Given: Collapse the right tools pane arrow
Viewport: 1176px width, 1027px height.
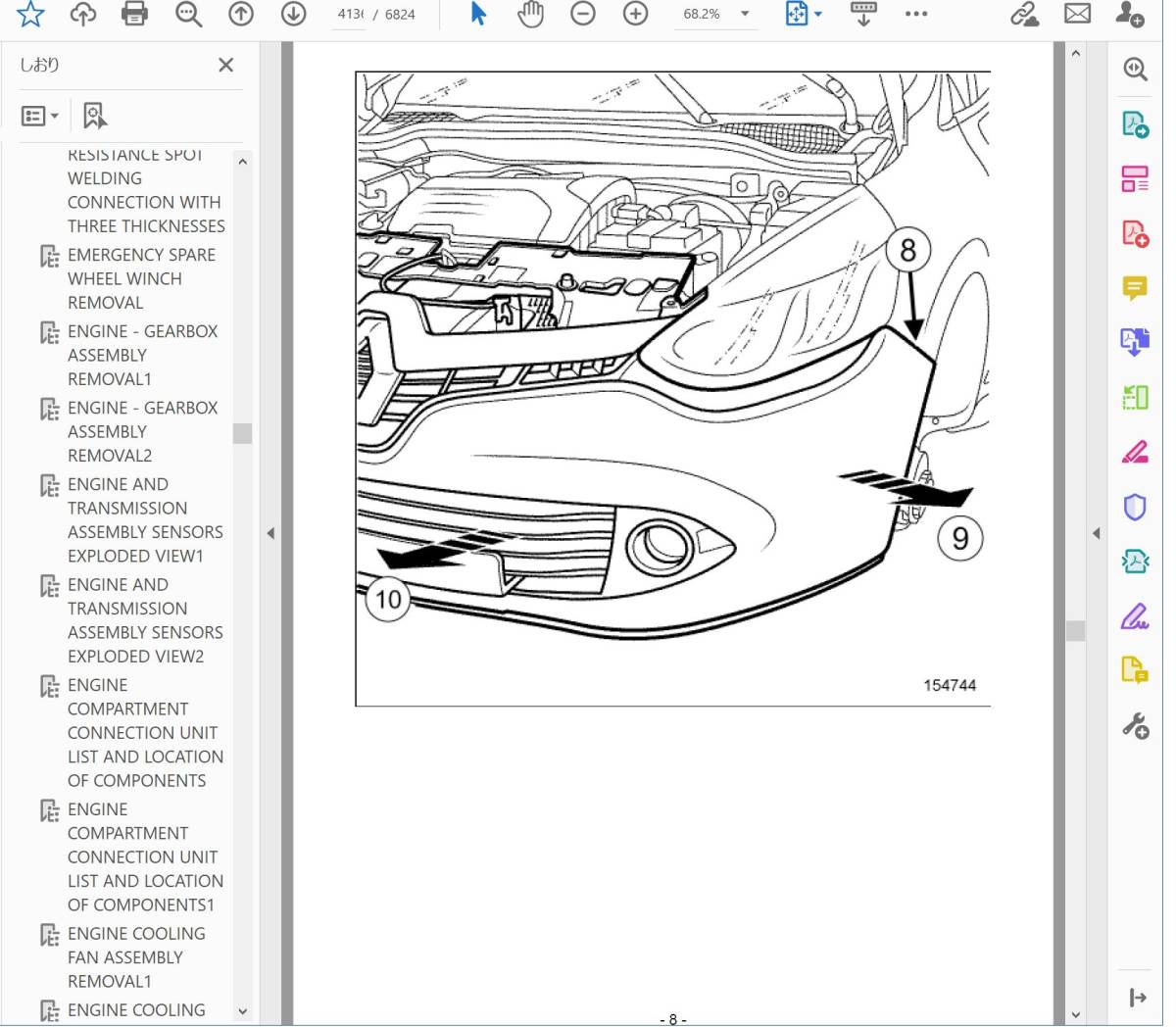Looking at the screenshot, I should tap(1097, 533).
